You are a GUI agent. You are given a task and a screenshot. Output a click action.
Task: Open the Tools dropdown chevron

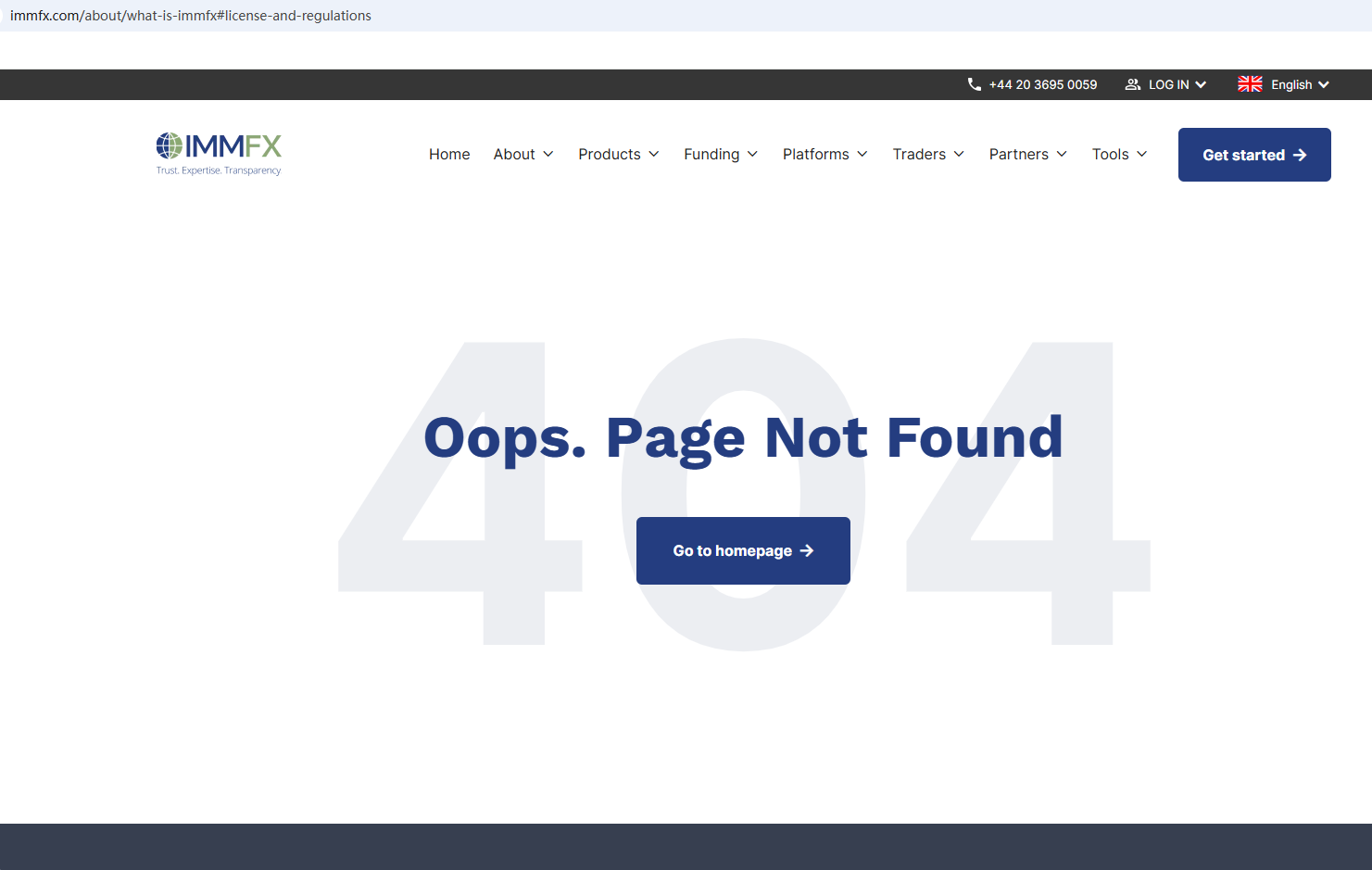[1142, 154]
